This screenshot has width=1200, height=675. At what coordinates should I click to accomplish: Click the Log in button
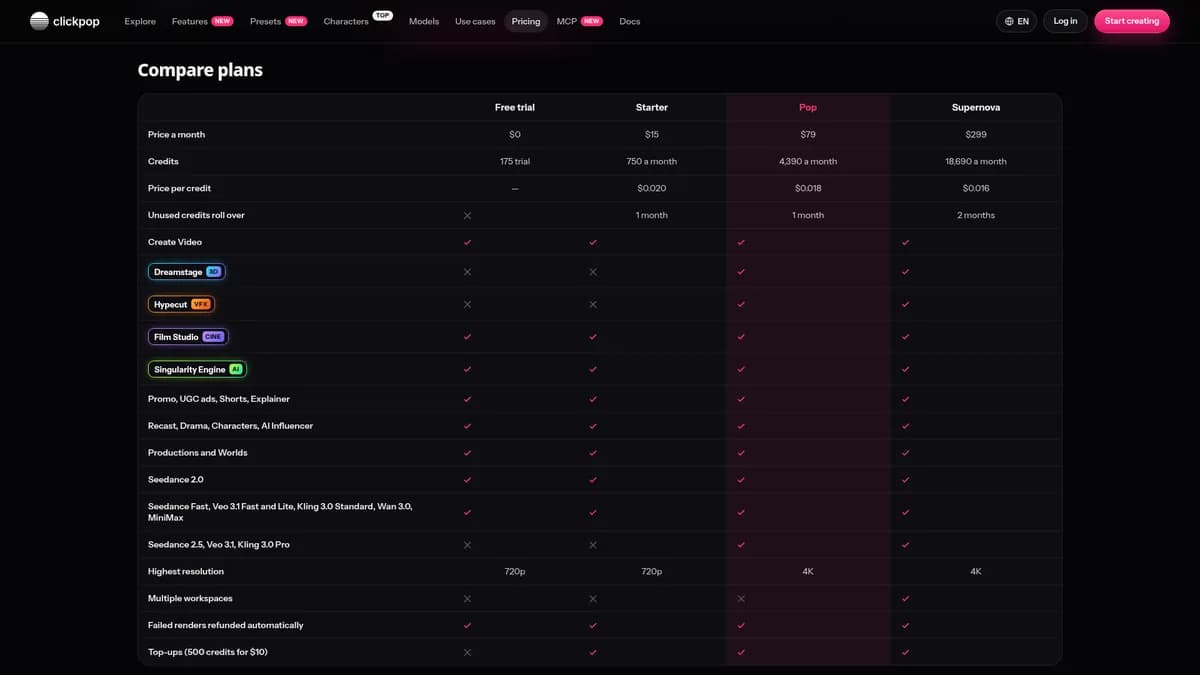tap(1065, 21)
